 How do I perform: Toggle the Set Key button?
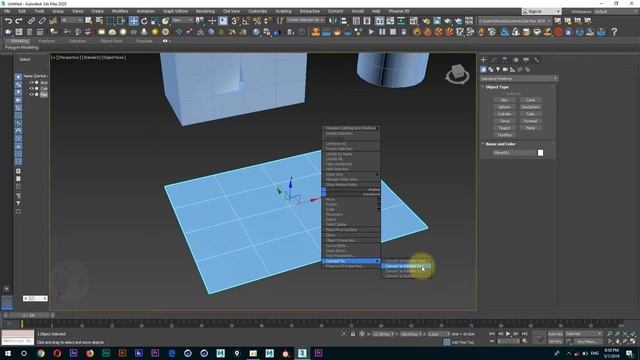click(555, 341)
